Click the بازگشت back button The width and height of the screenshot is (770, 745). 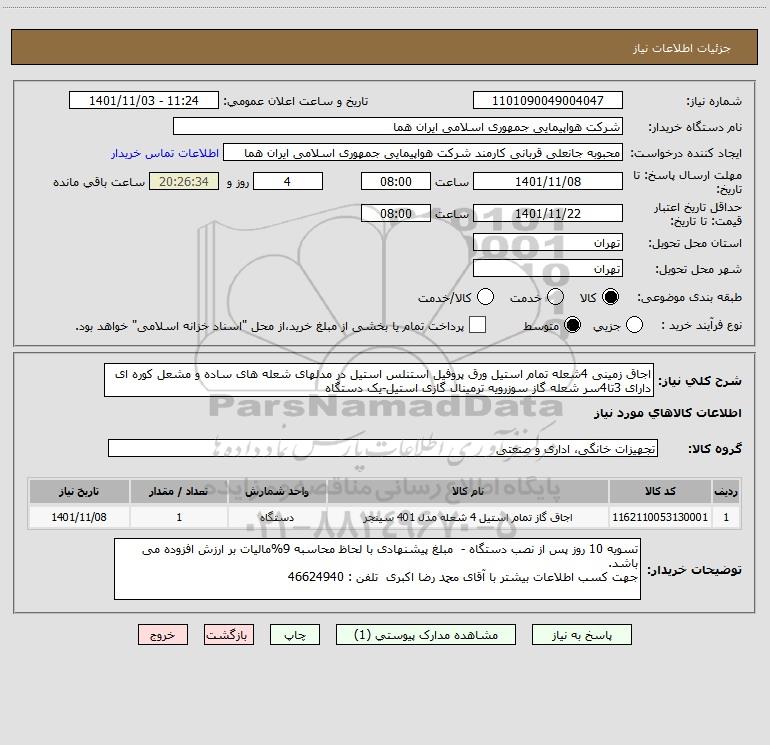click(x=229, y=635)
